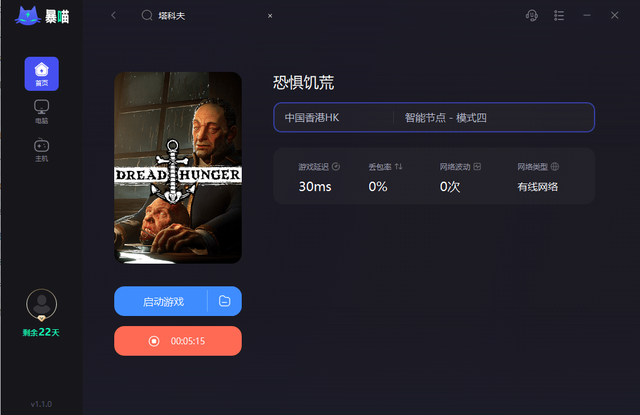Screen dimensions: 640x415
Task: Open the list menu icon in title bar
Action: 559,16
